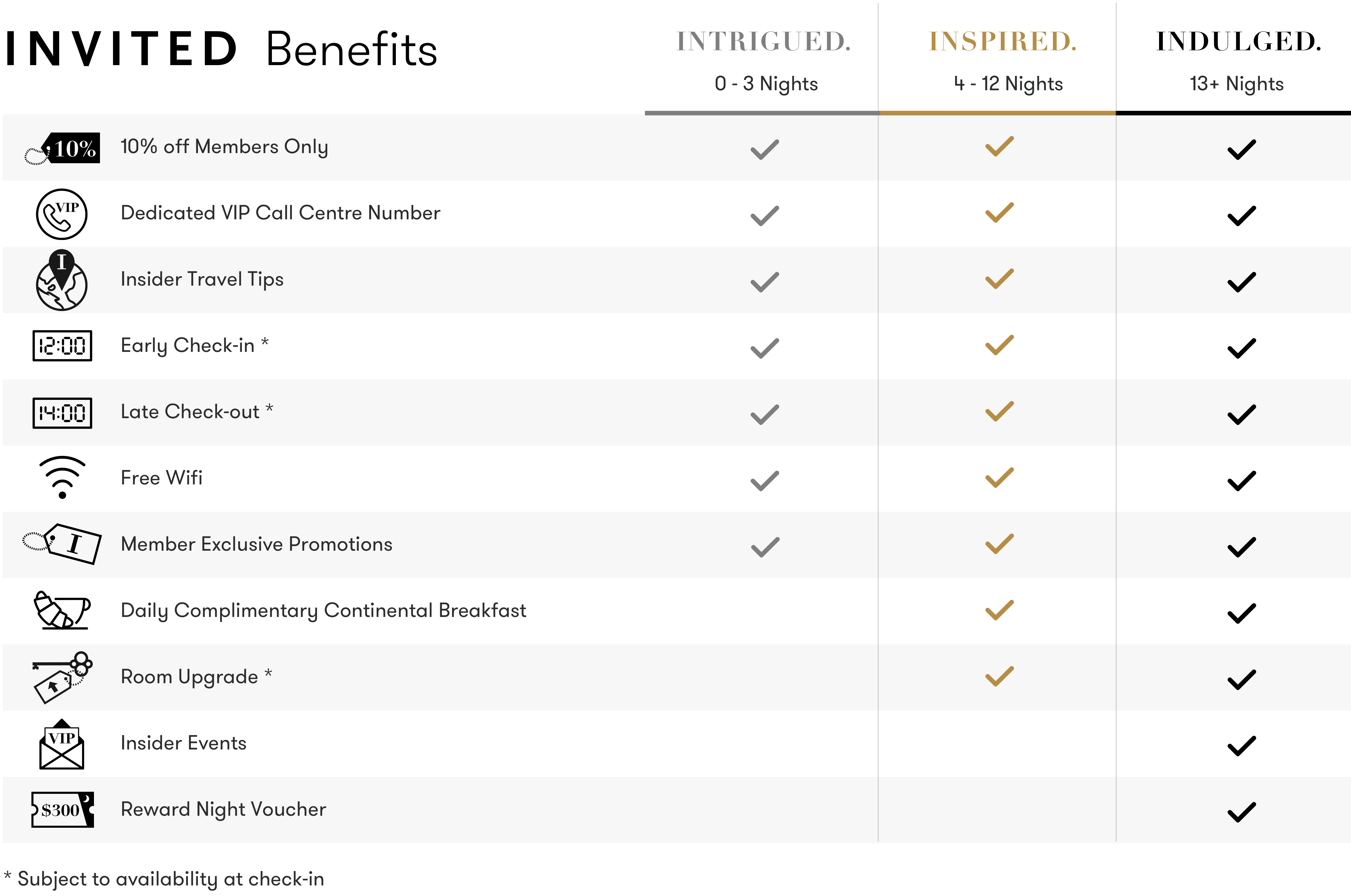The image size is (1351, 896).
Task: Click the Indulged checkmark for Reward Night Voucher
Action: tap(1241, 812)
